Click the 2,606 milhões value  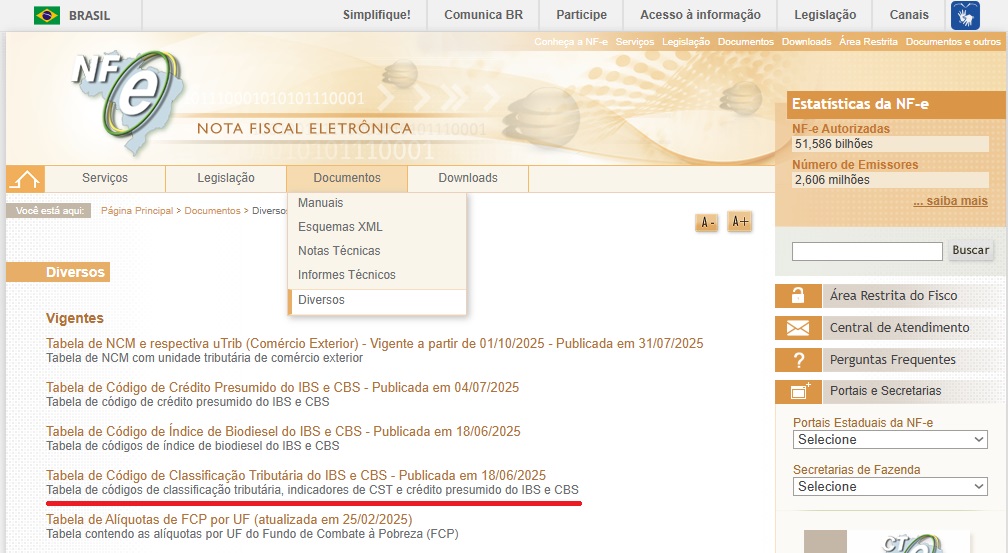click(832, 180)
